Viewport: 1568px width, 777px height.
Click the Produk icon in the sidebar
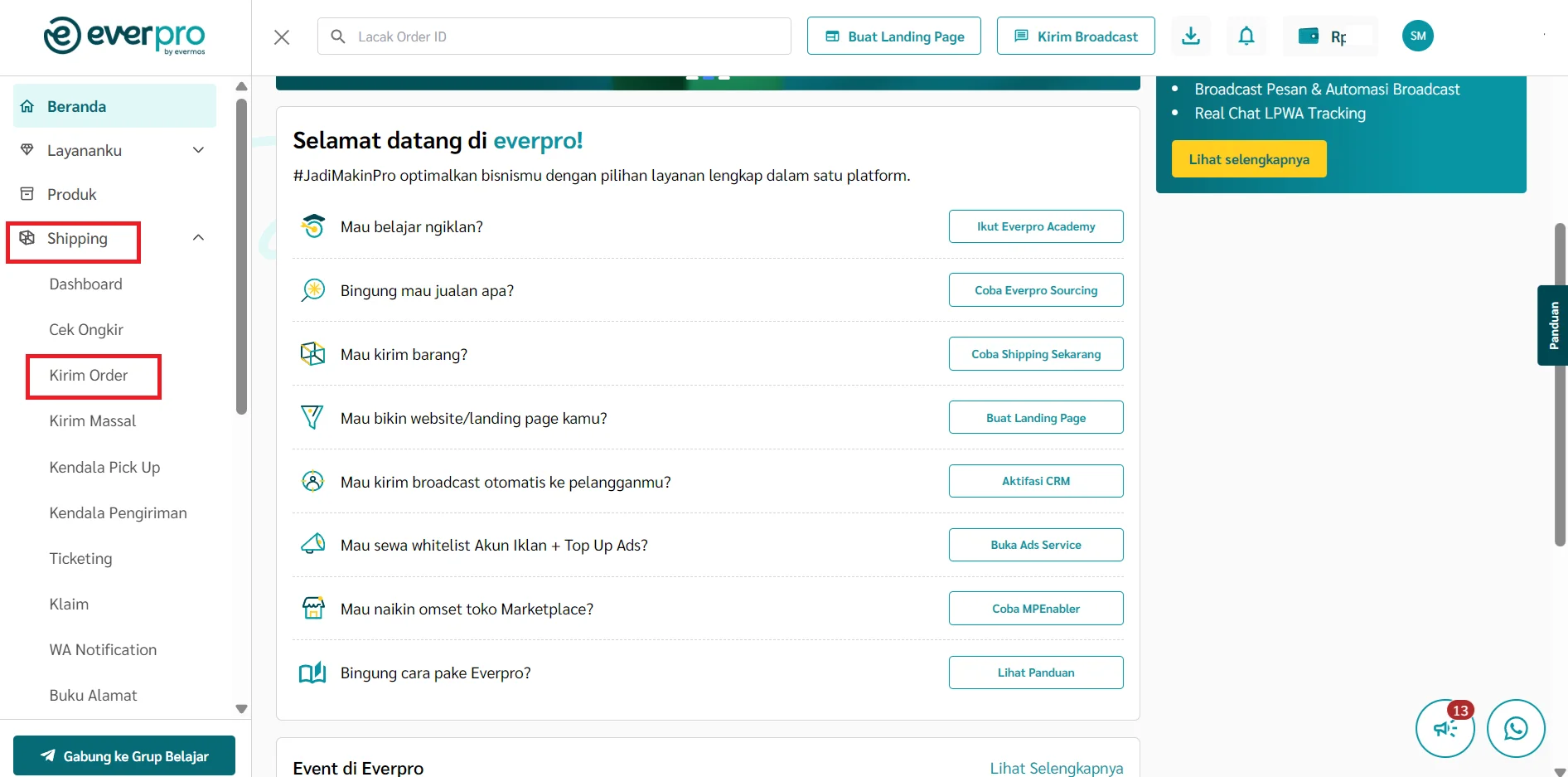(26, 194)
